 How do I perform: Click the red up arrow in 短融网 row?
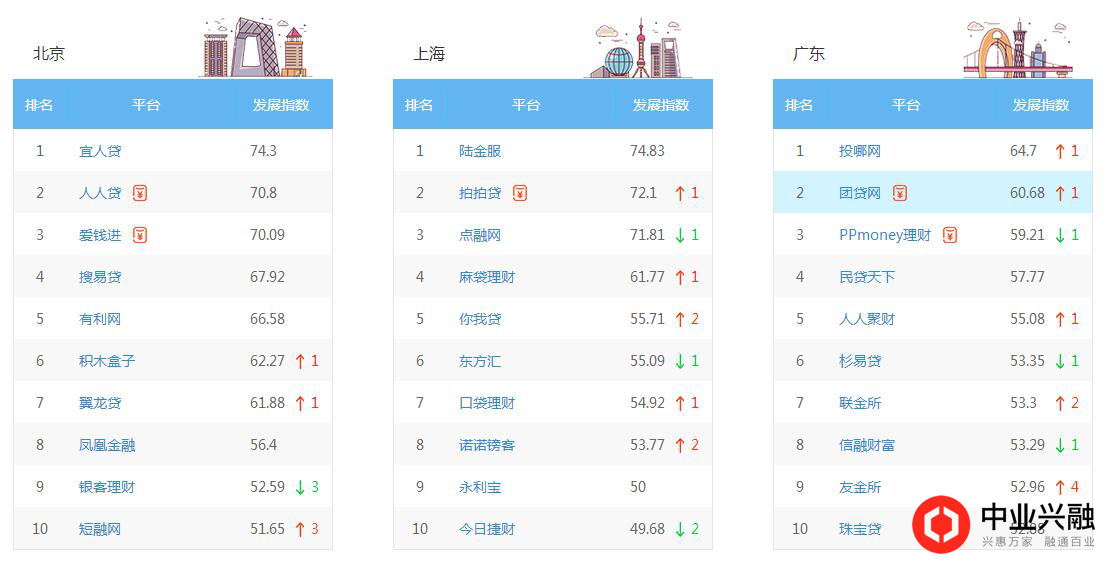pos(300,529)
